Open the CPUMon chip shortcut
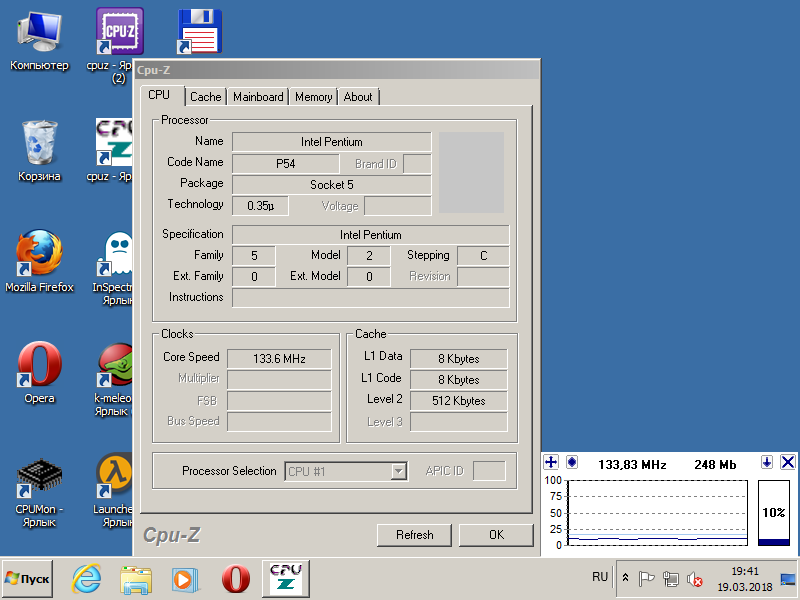800x600 pixels. (x=39, y=478)
